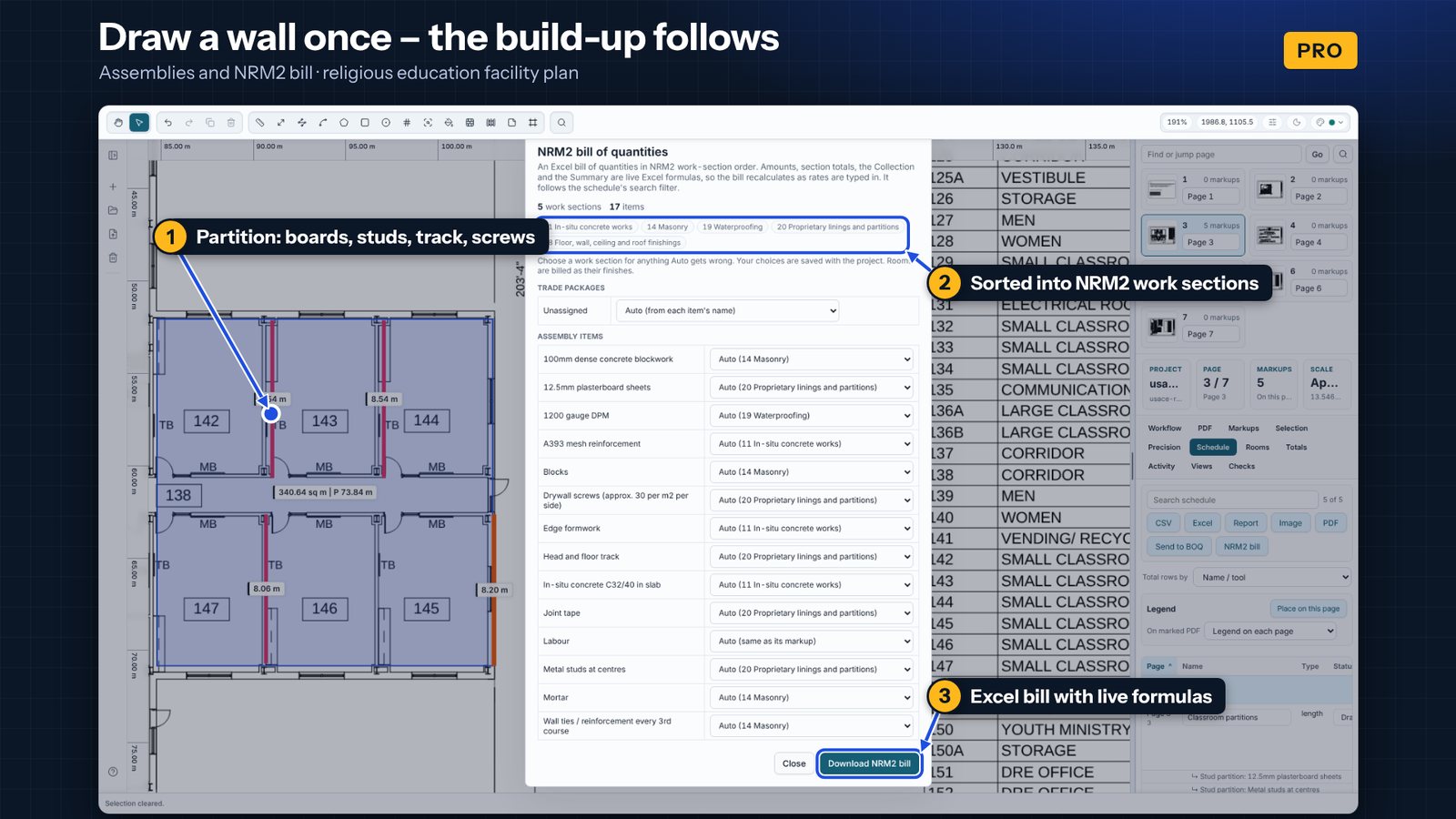Select the pentagon polygon area tool

[x=344, y=122]
